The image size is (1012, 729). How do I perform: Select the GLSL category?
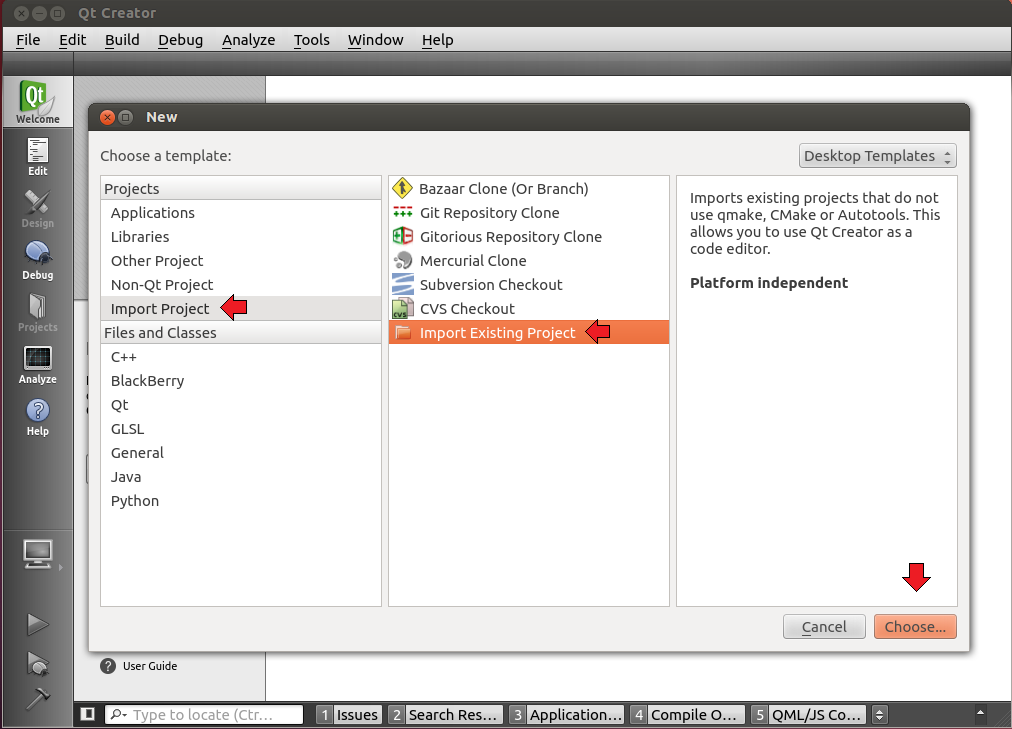tap(241, 428)
